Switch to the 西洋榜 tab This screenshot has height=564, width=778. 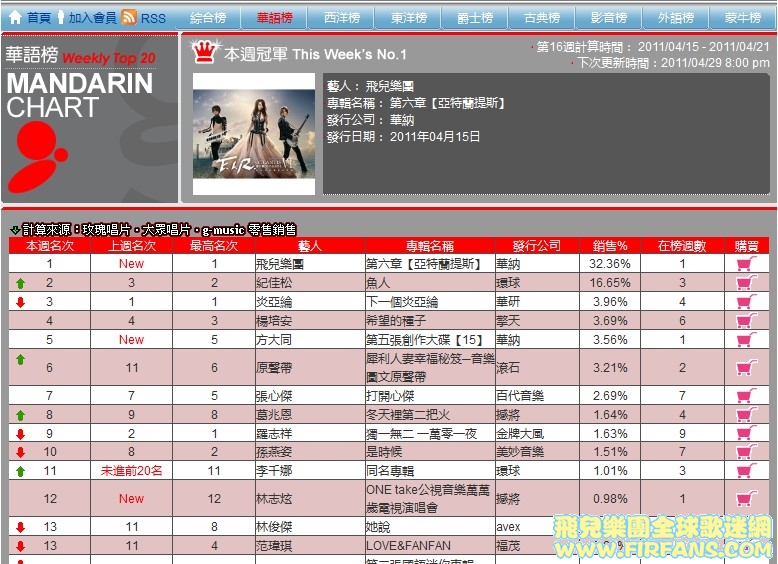[341, 18]
